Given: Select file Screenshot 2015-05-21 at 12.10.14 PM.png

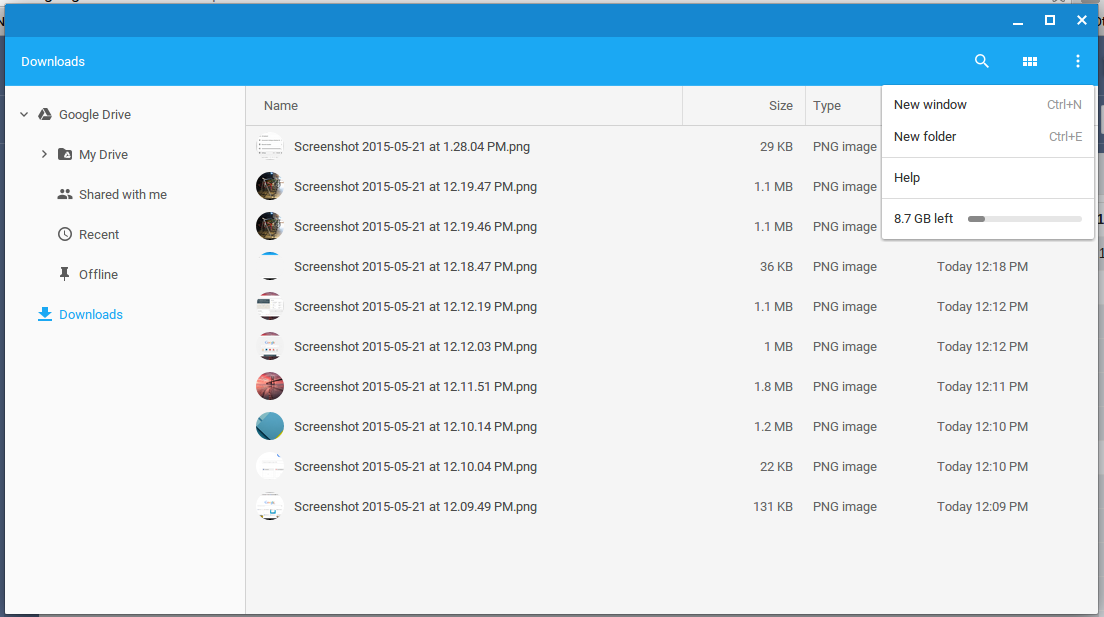Looking at the screenshot, I should (415, 427).
